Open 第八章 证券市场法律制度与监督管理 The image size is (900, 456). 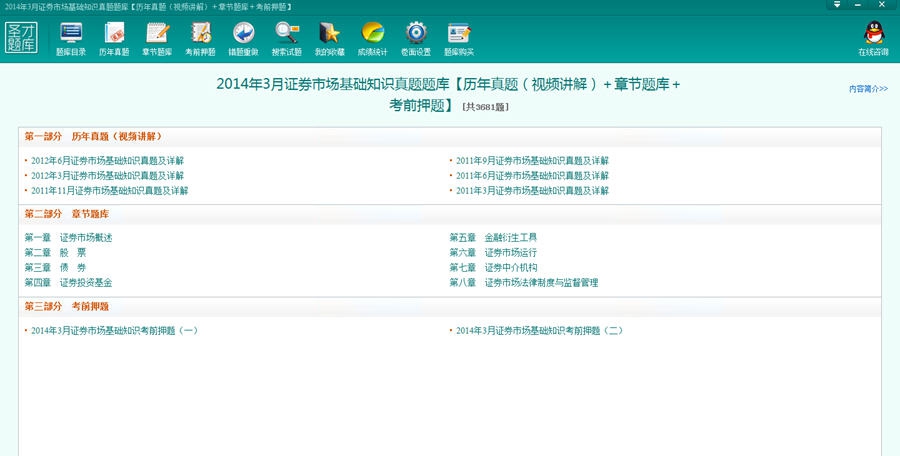(x=523, y=283)
